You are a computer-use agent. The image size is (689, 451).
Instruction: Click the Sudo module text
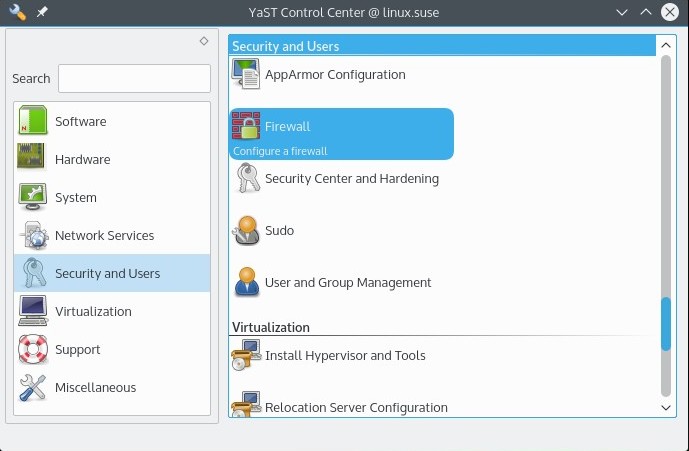[x=279, y=230]
